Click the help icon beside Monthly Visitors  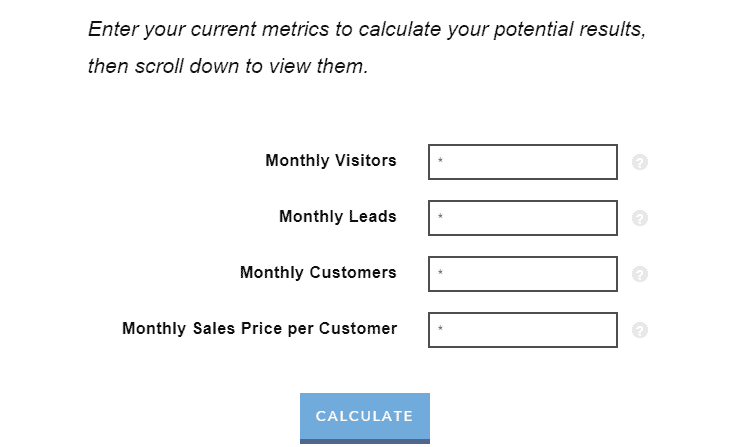pyautogui.click(x=640, y=162)
